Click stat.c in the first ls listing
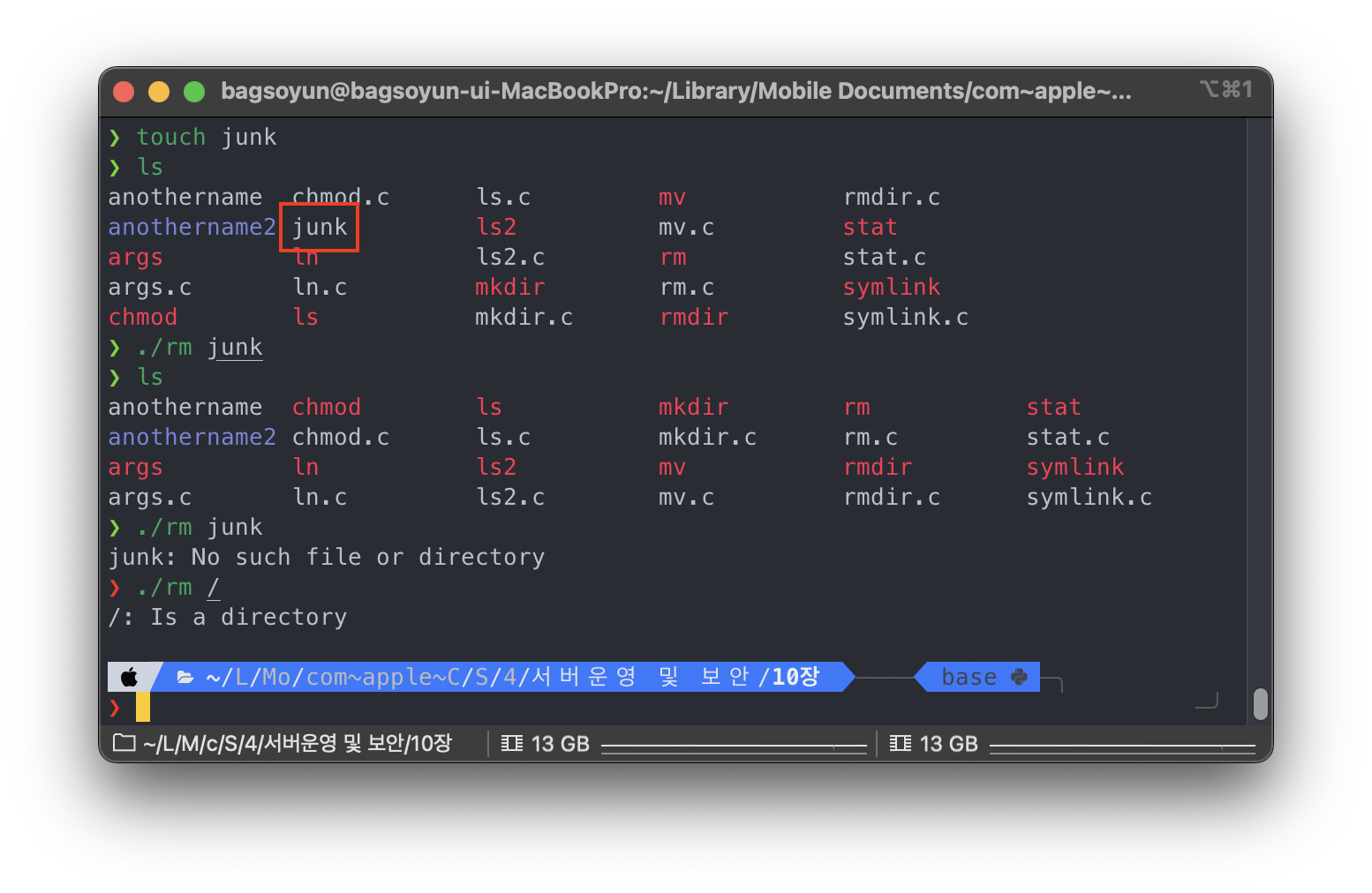 click(x=885, y=257)
